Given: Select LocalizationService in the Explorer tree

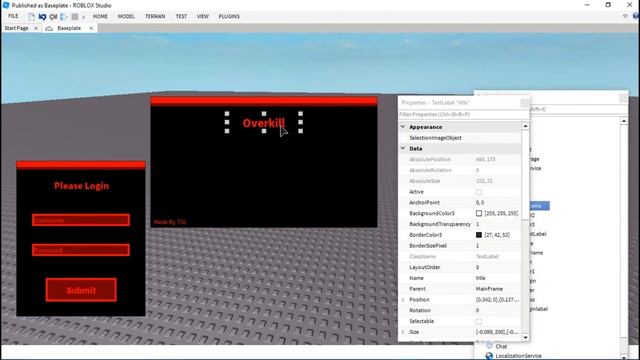Looking at the screenshot, I should point(518,356).
